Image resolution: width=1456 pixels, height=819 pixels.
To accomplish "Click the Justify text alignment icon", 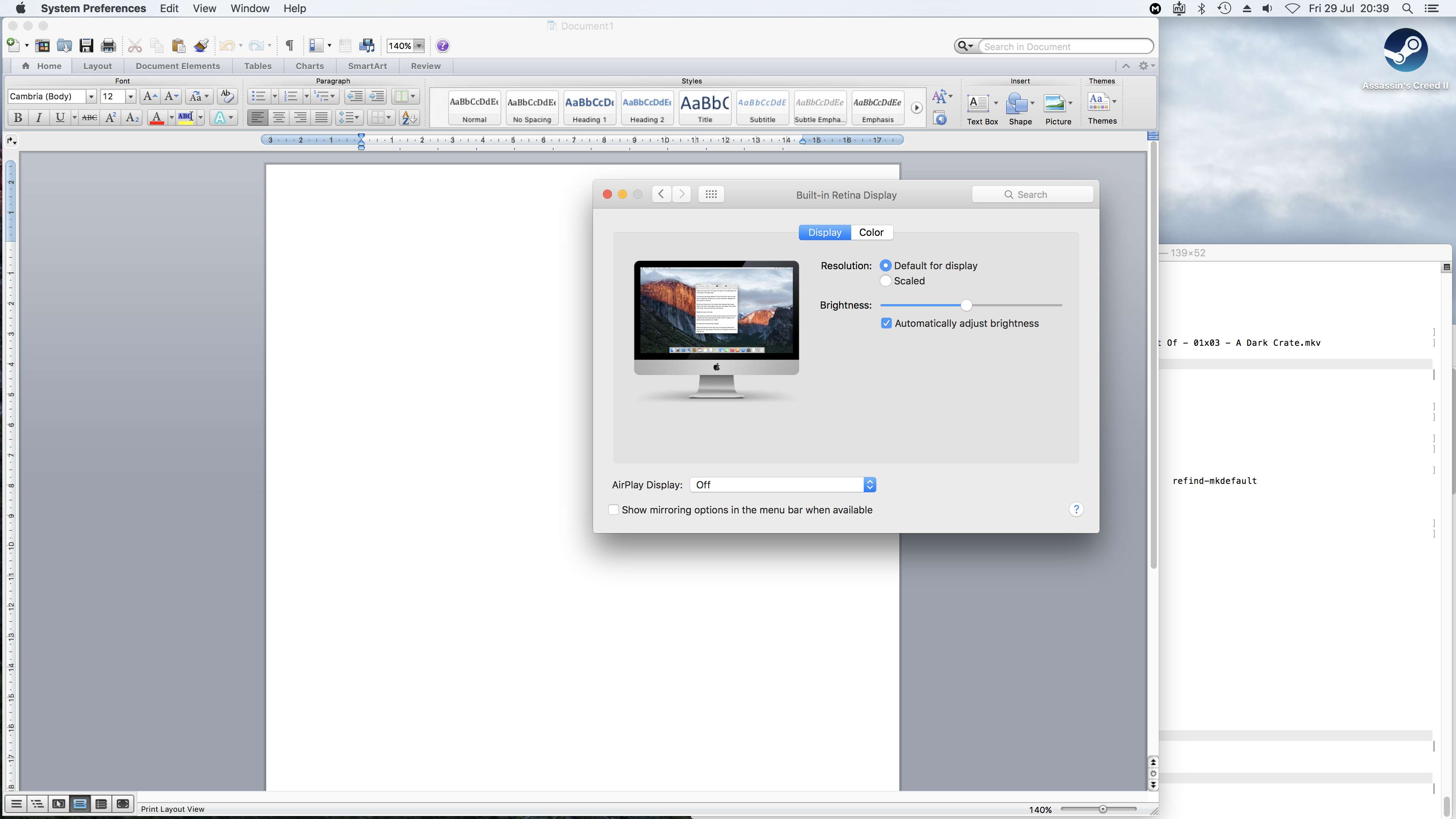I will pos(321,118).
